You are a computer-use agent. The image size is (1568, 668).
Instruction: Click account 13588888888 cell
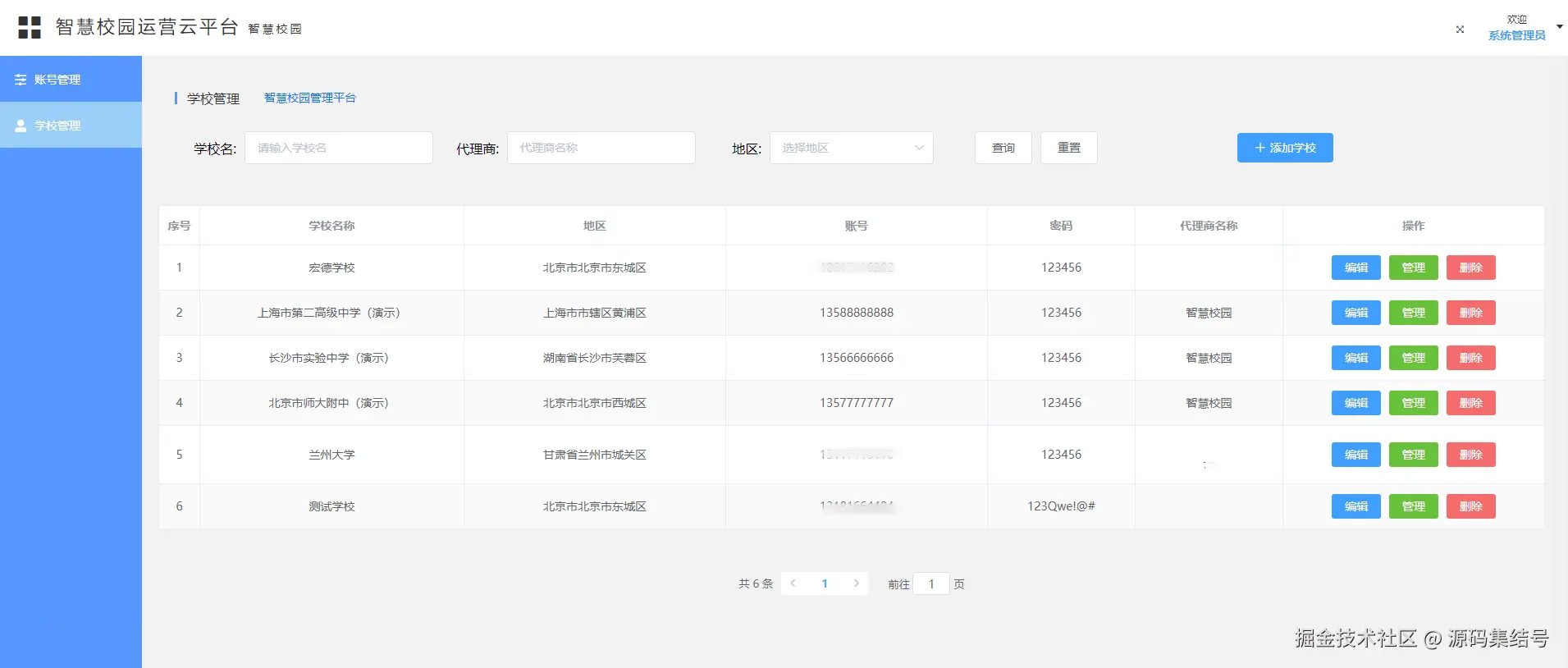click(x=856, y=313)
